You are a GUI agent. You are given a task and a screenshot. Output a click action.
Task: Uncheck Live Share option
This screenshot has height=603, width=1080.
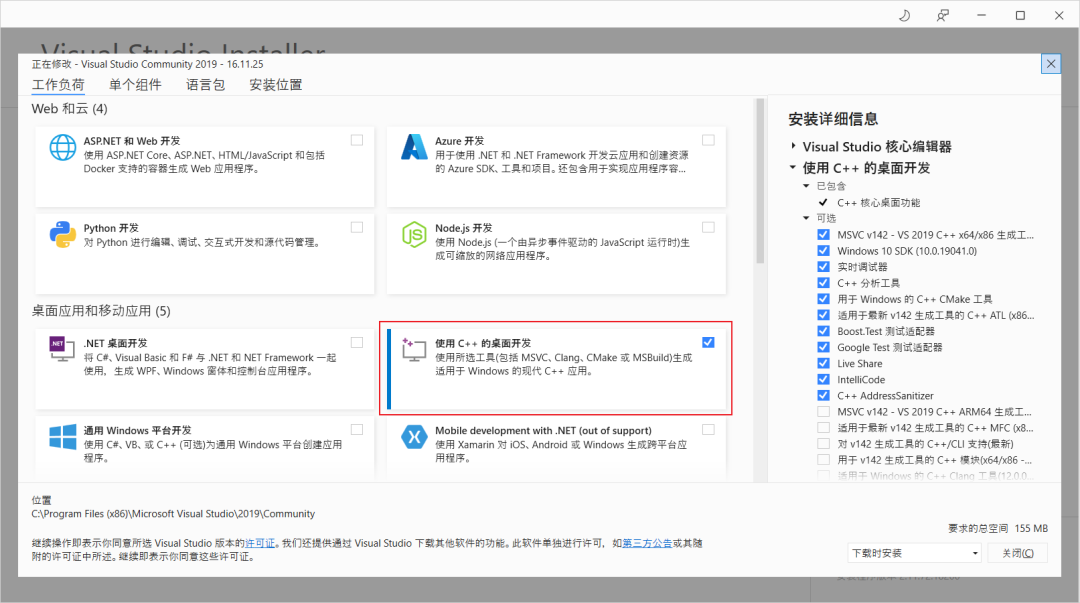[x=823, y=363]
